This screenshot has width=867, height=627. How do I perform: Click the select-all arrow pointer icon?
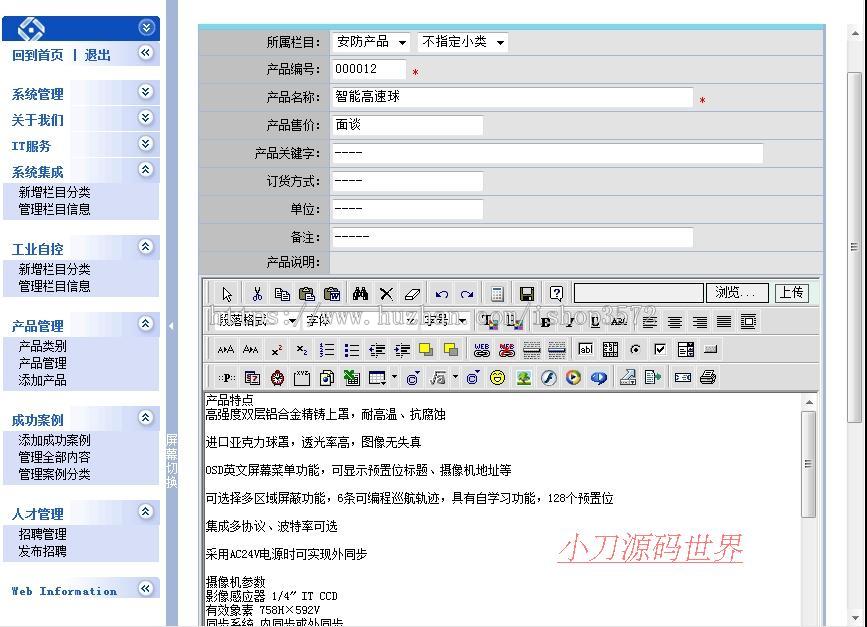[x=227, y=294]
